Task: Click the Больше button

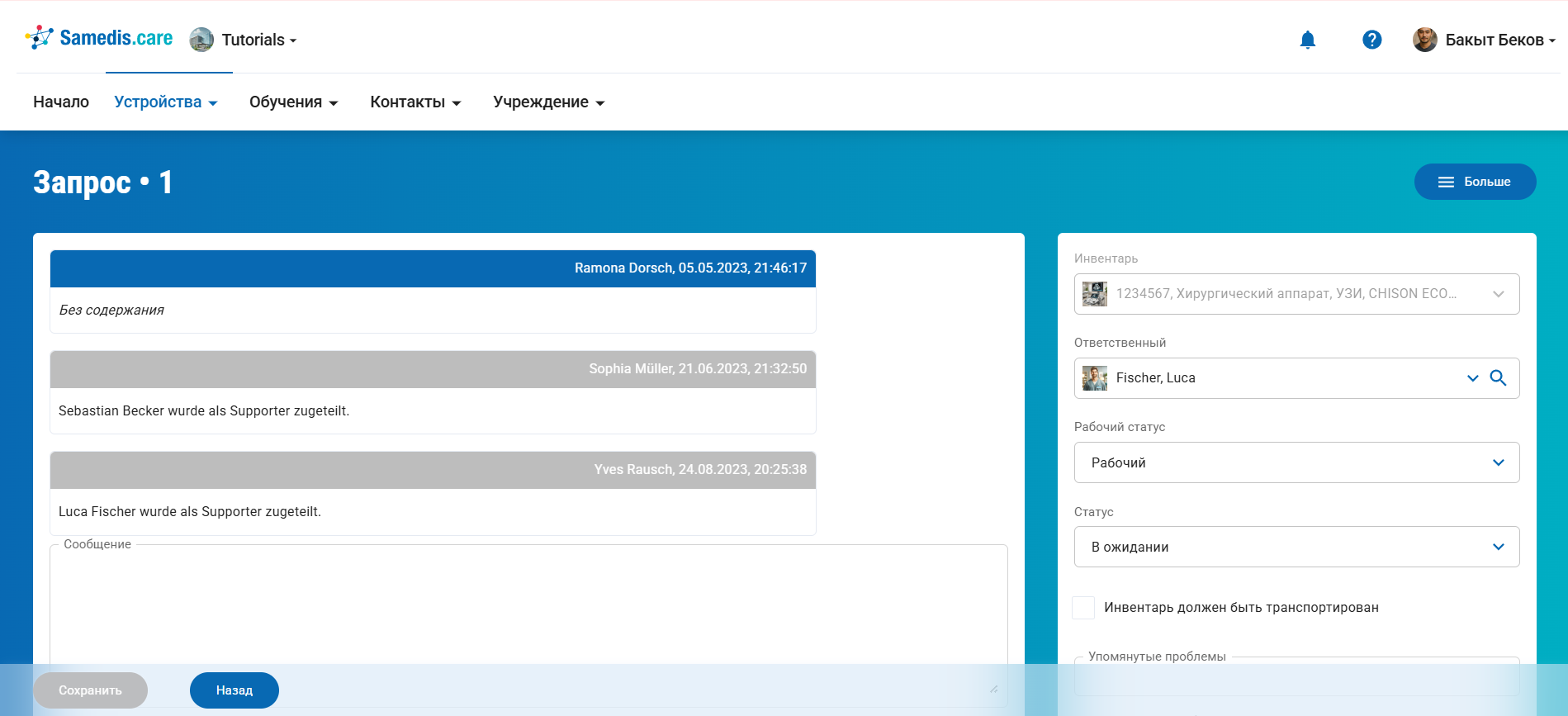Action: [1475, 182]
